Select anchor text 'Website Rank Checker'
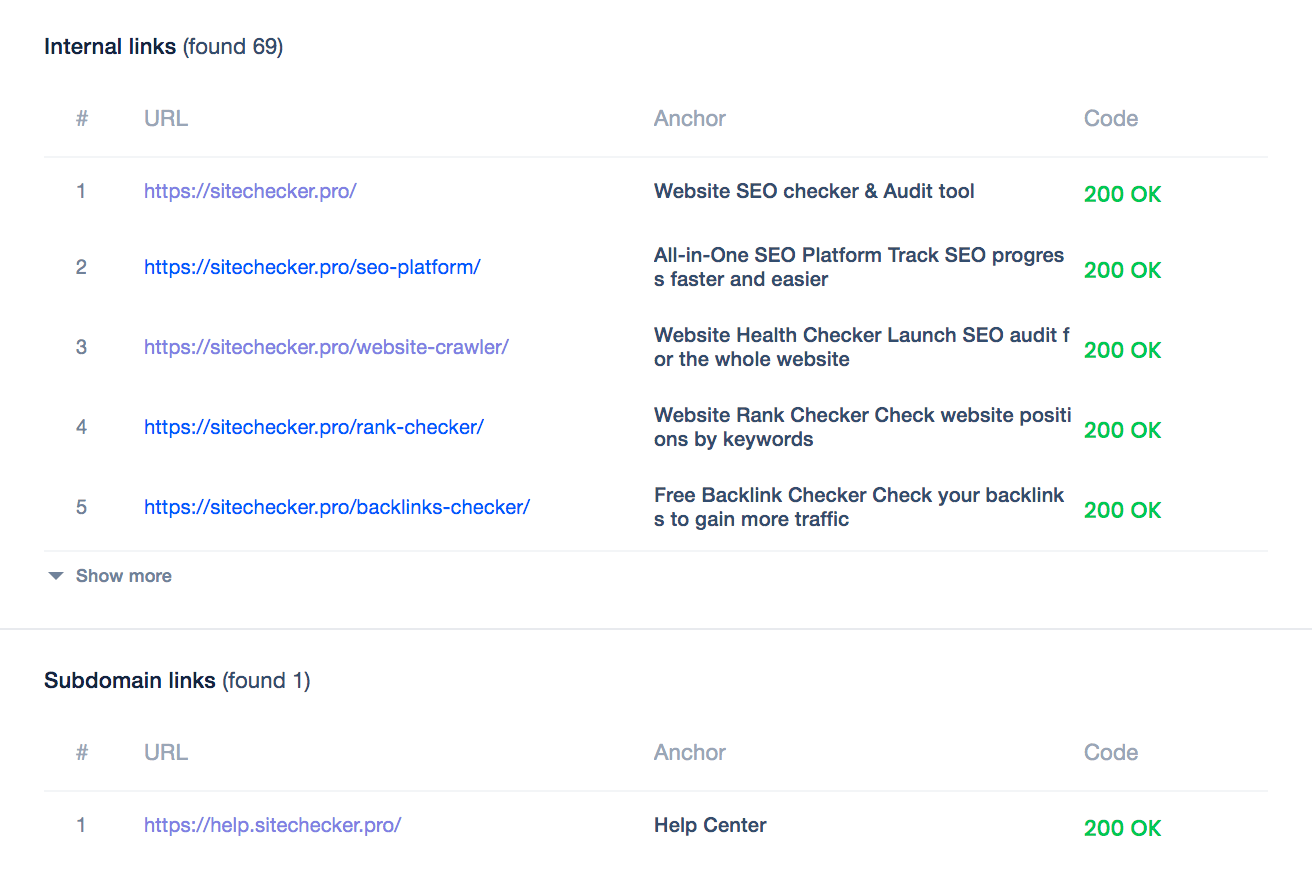The height and width of the screenshot is (890, 1312). pos(762,415)
